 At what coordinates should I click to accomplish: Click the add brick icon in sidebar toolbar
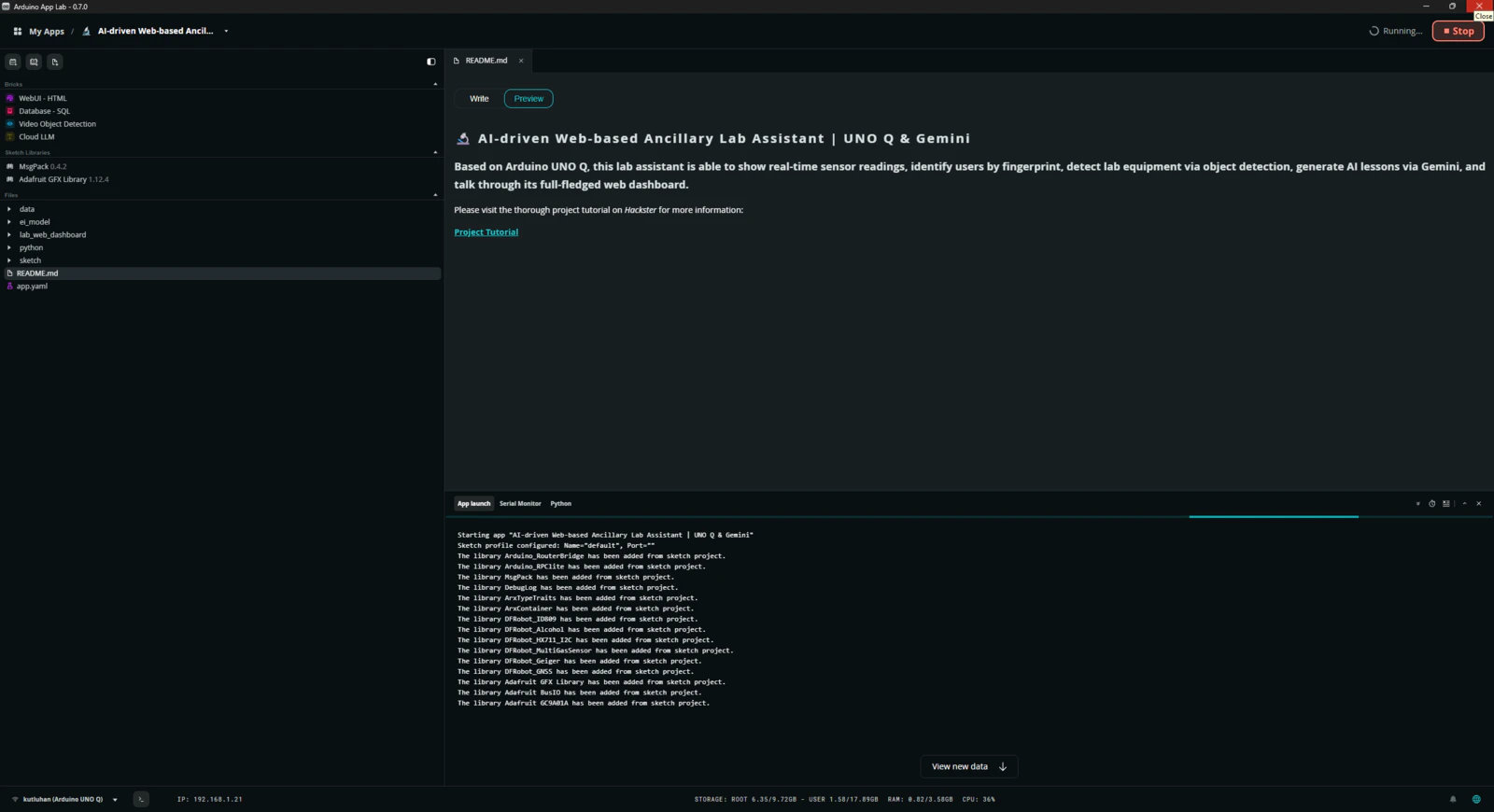coord(13,62)
